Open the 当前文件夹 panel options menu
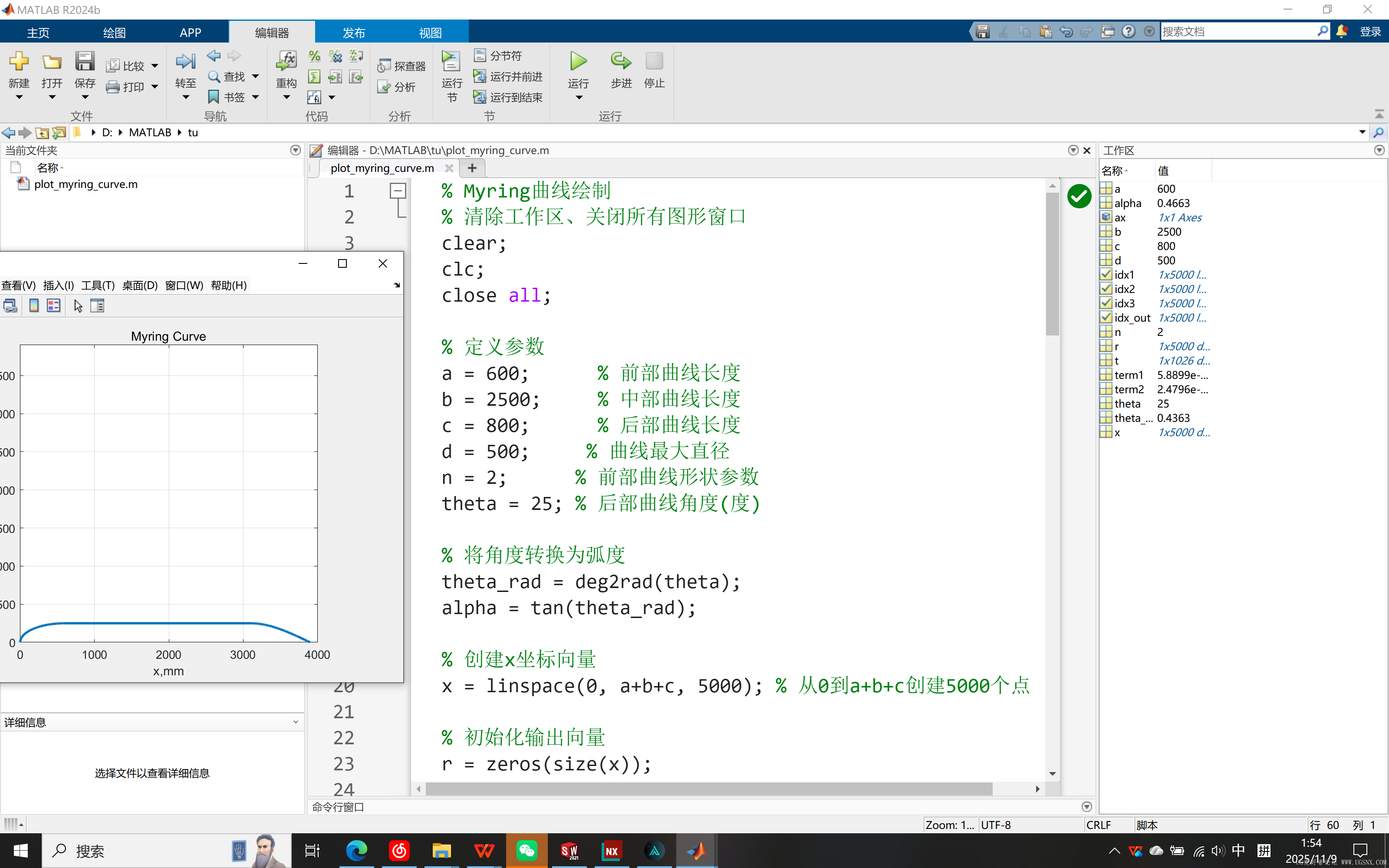 point(295,150)
